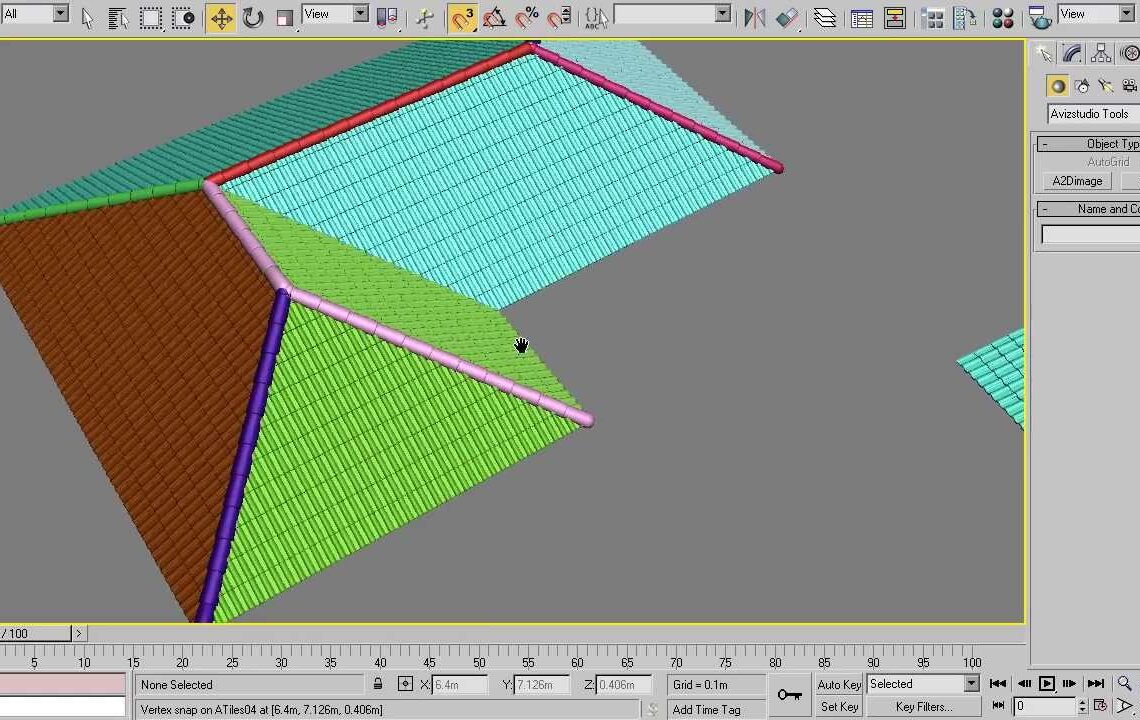
Task: Activate the Select and Rotate tool
Action: [250, 17]
